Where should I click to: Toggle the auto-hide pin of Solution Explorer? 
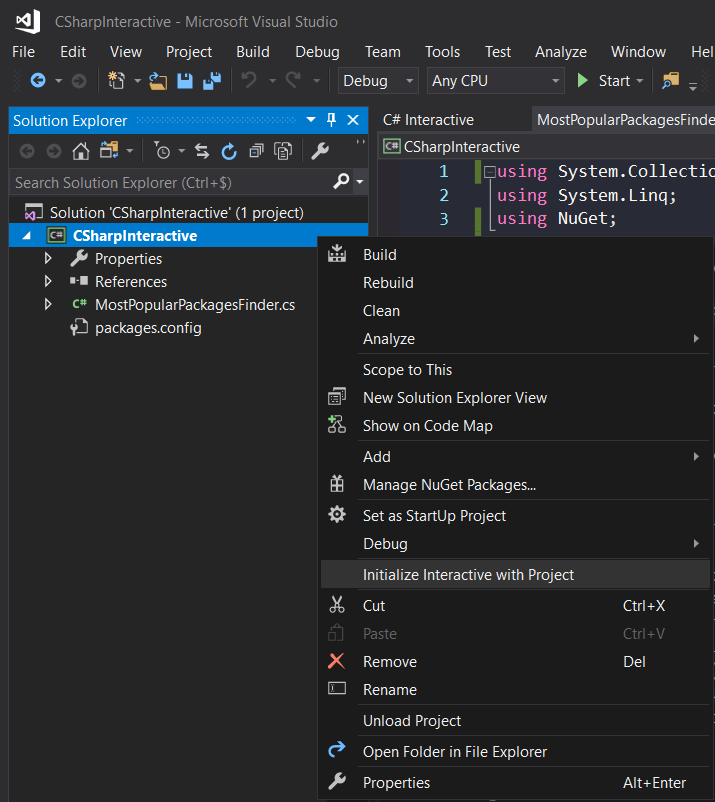tap(331, 120)
